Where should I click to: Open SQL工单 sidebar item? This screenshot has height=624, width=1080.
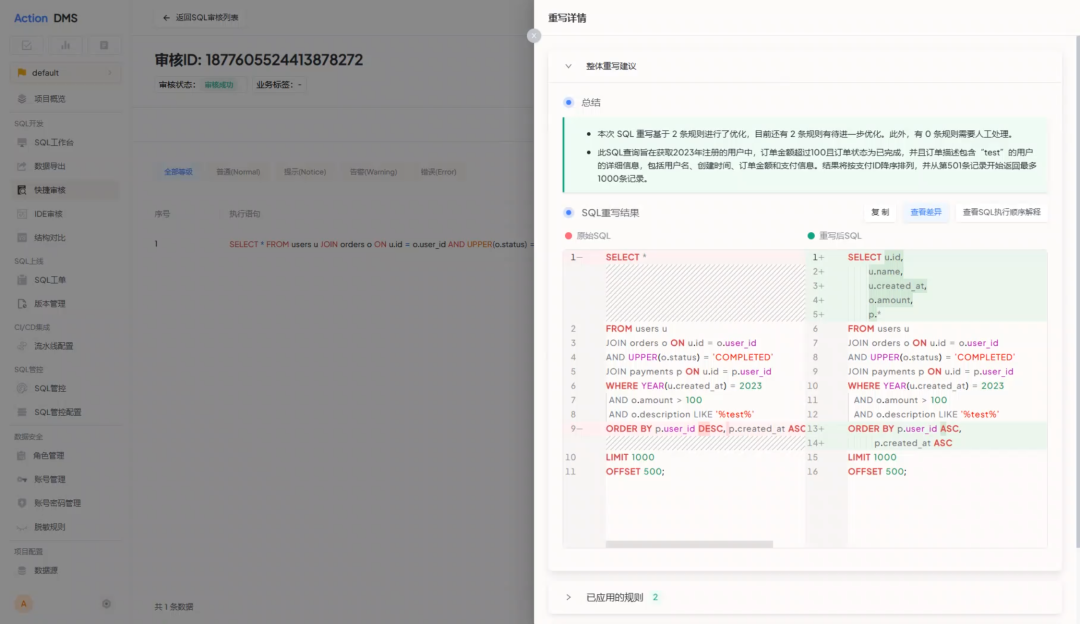pyautogui.click(x=65, y=280)
